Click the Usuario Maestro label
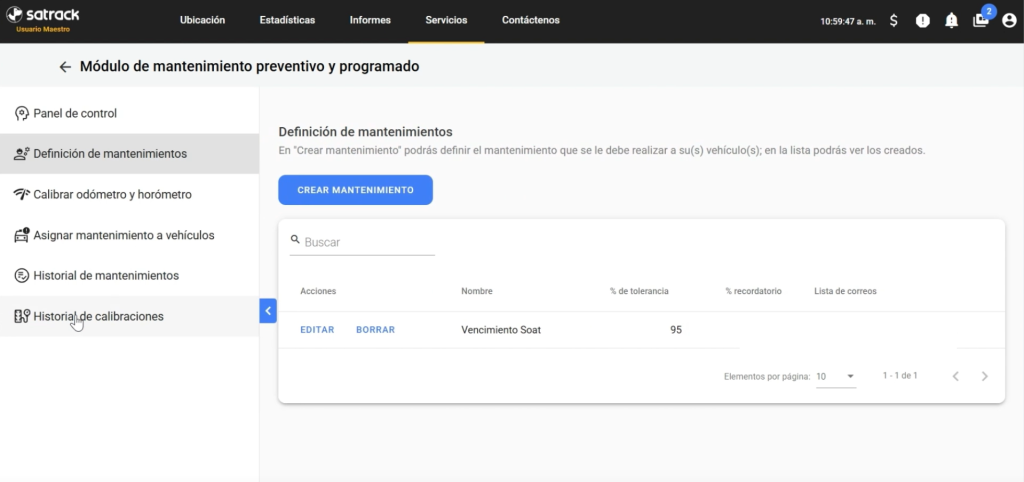Viewport: 1024px width, 482px height. coord(43,29)
